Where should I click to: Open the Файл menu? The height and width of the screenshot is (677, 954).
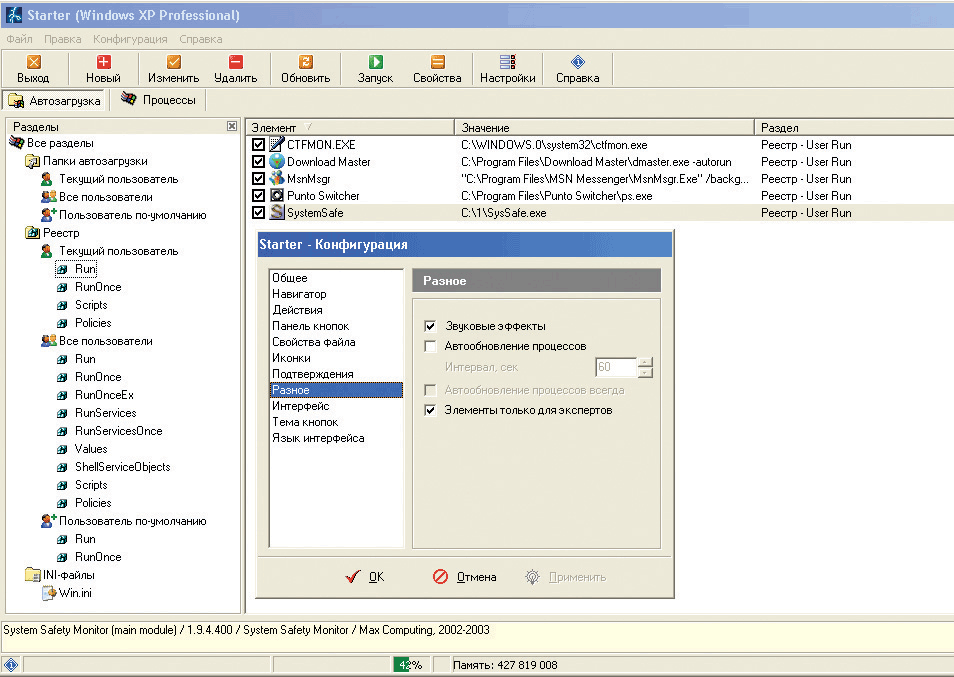[19, 39]
